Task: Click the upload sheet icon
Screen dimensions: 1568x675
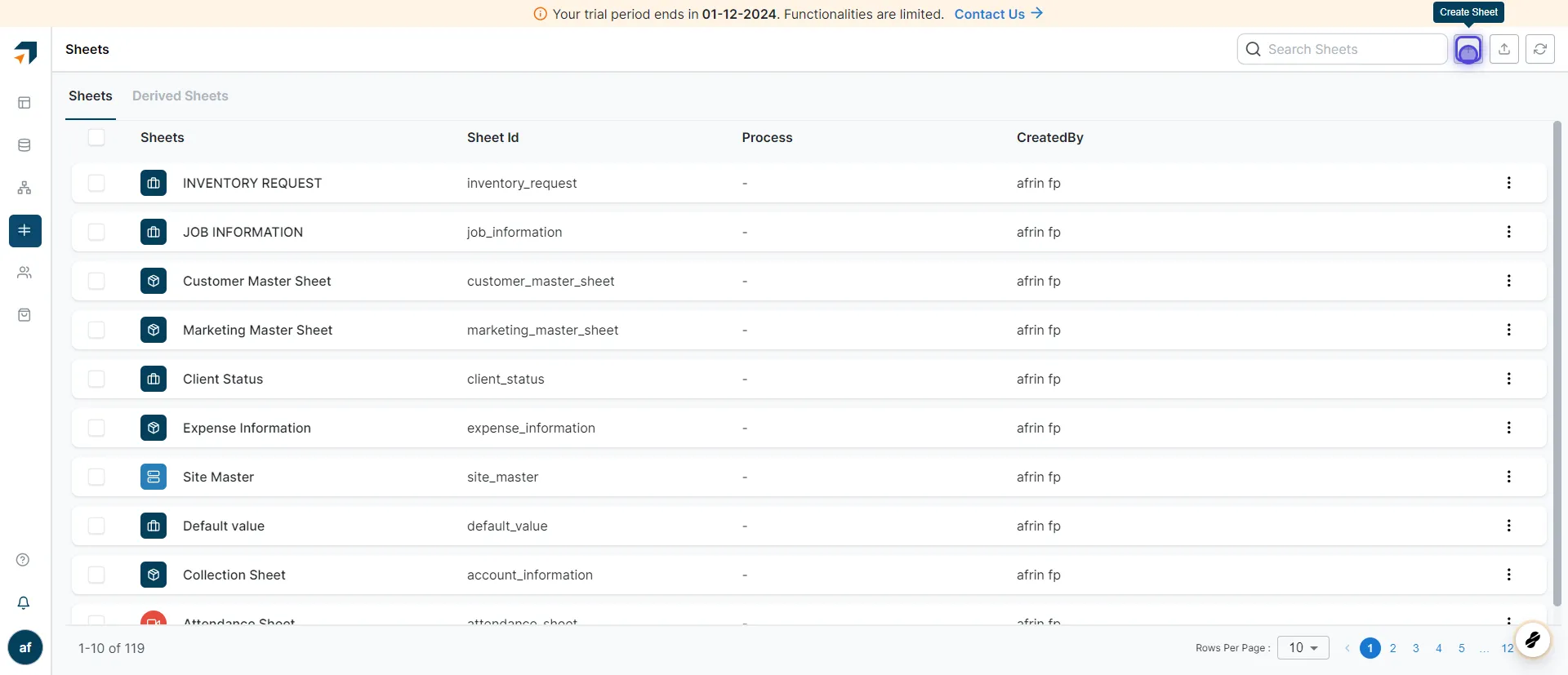Action: (x=1503, y=50)
